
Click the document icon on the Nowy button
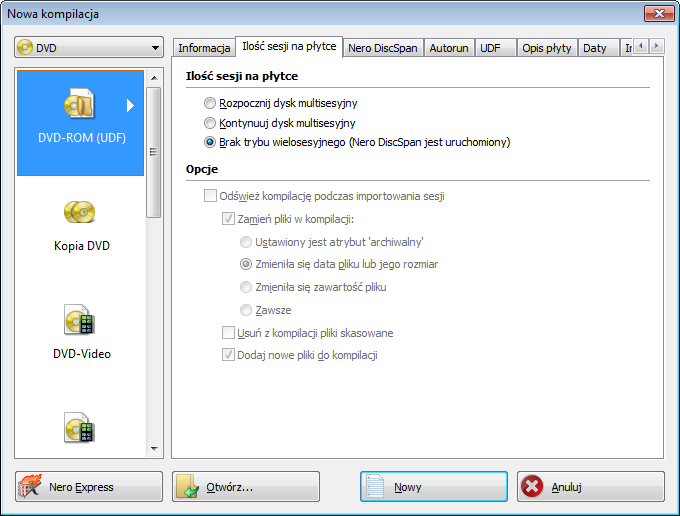[375, 487]
